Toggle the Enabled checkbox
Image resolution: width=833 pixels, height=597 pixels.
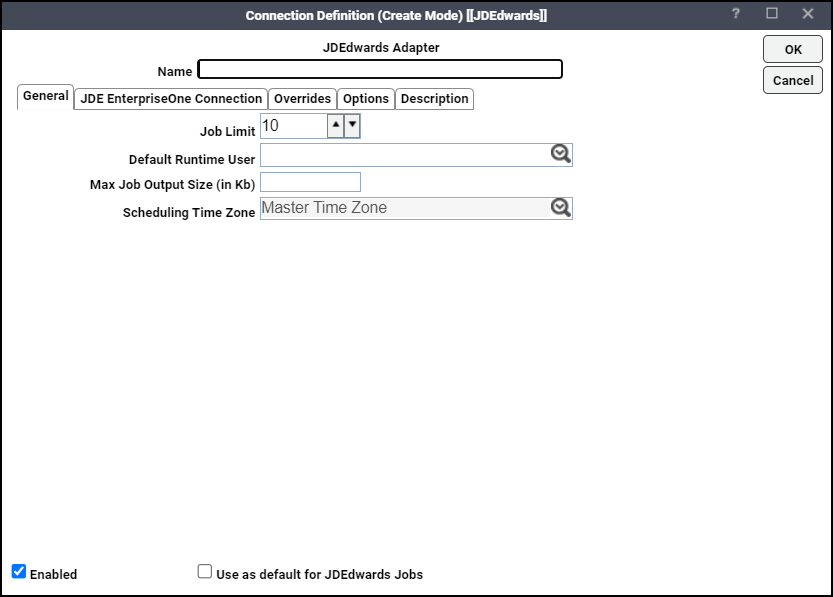point(19,572)
